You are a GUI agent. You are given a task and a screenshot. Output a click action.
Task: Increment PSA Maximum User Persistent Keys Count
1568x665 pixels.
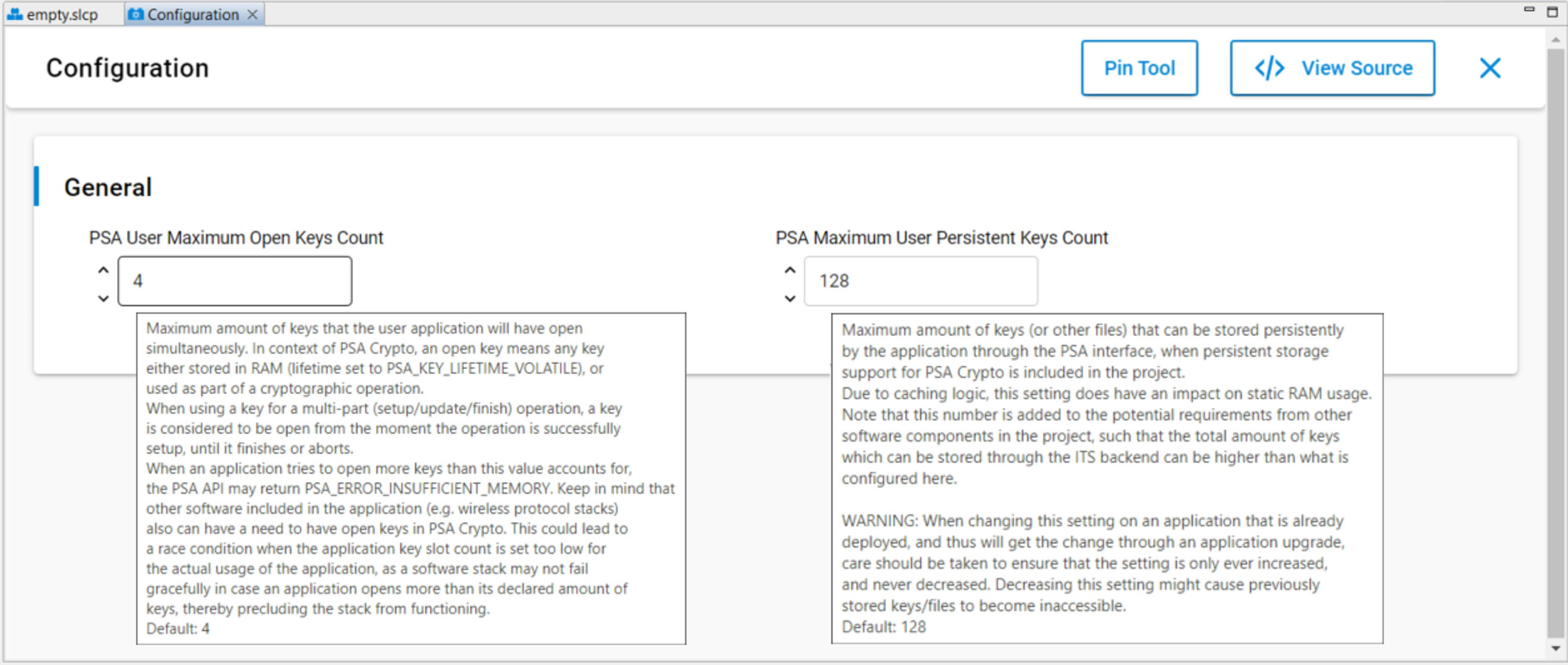coord(789,270)
